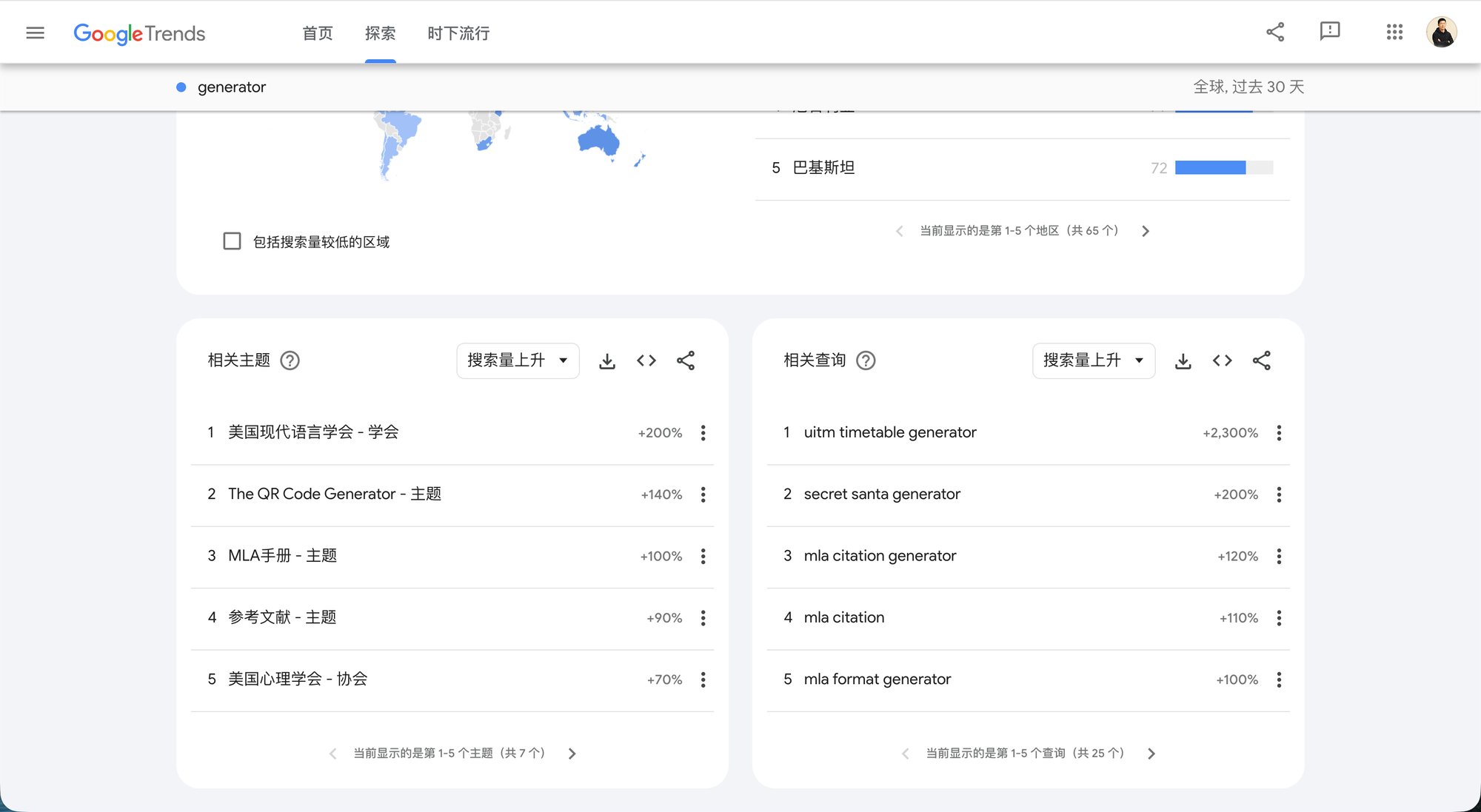Image resolution: width=1481 pixels, height=812 pixels.
Task: Open embed code for 相关查询 card
Action: coord(1223,360)
